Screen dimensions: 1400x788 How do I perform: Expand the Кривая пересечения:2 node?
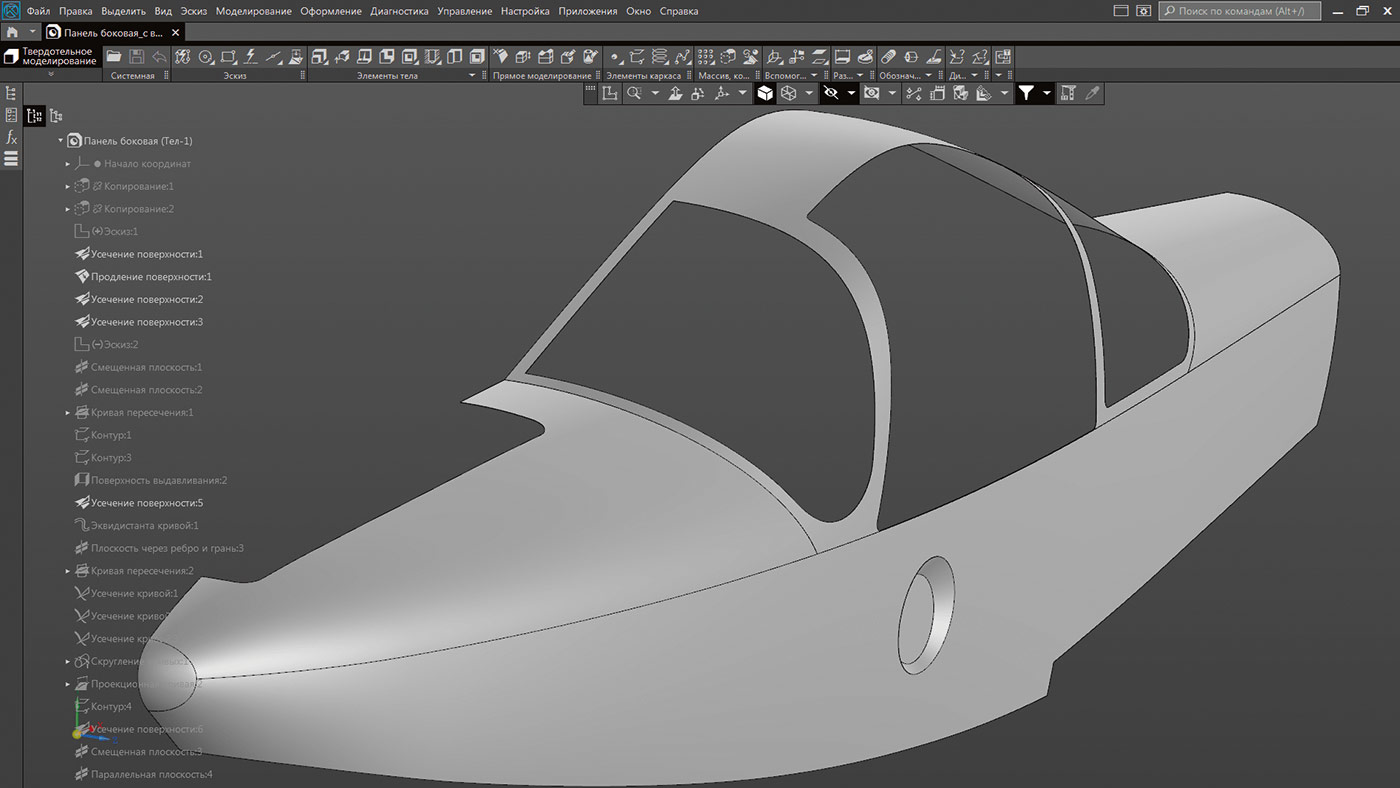pos(68,571)
